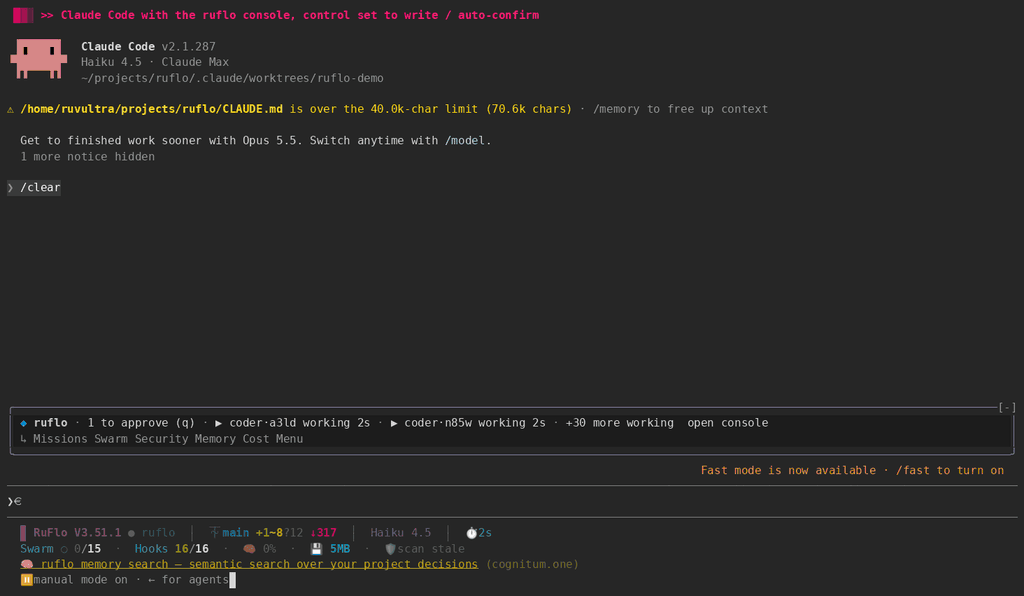Click the 'Fast mode is now available' notice
Viewport: 1024px width, 596px height.
(x=788, y=470)
